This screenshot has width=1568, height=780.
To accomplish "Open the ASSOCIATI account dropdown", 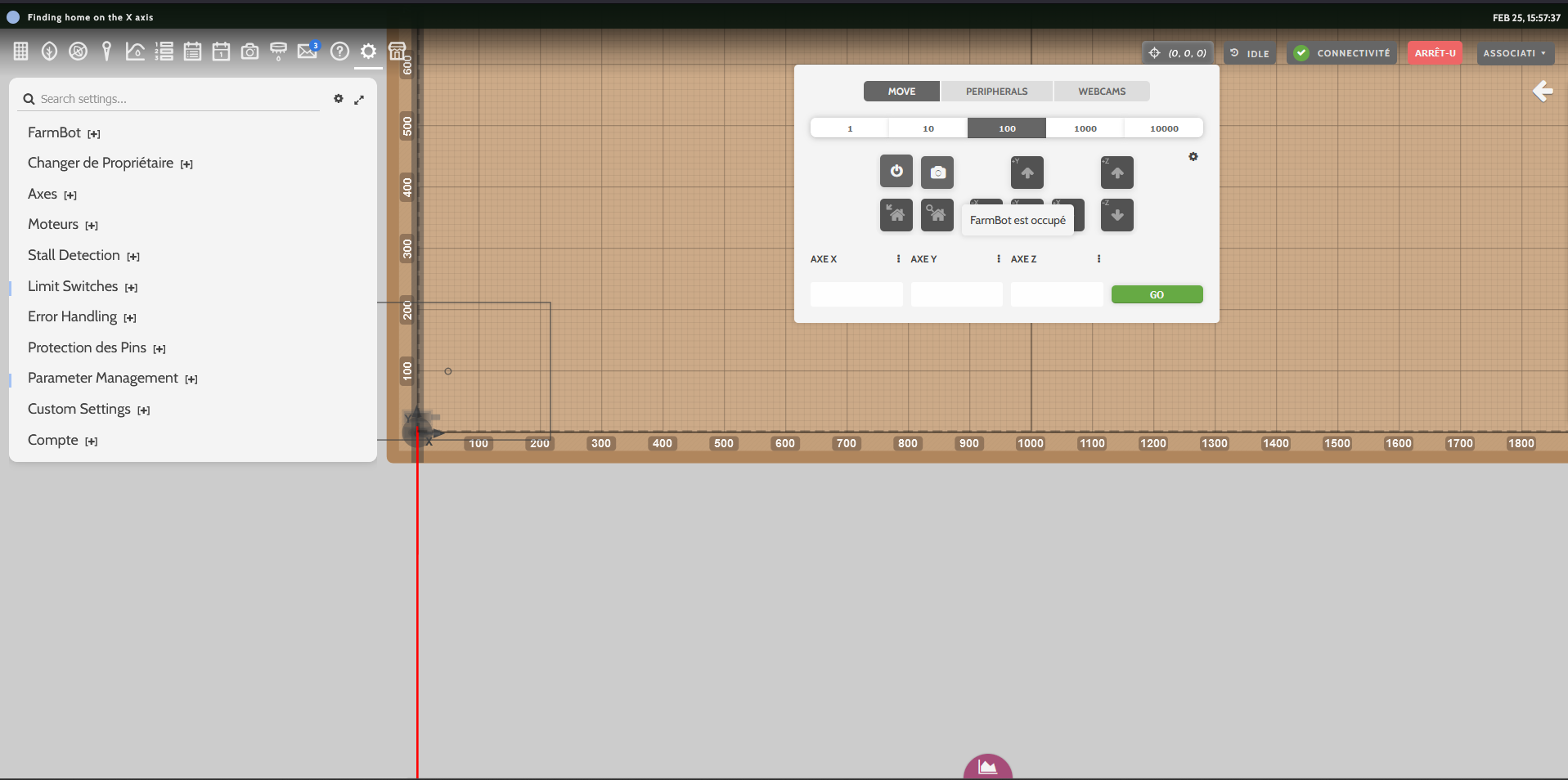I will click(1515, 53).
